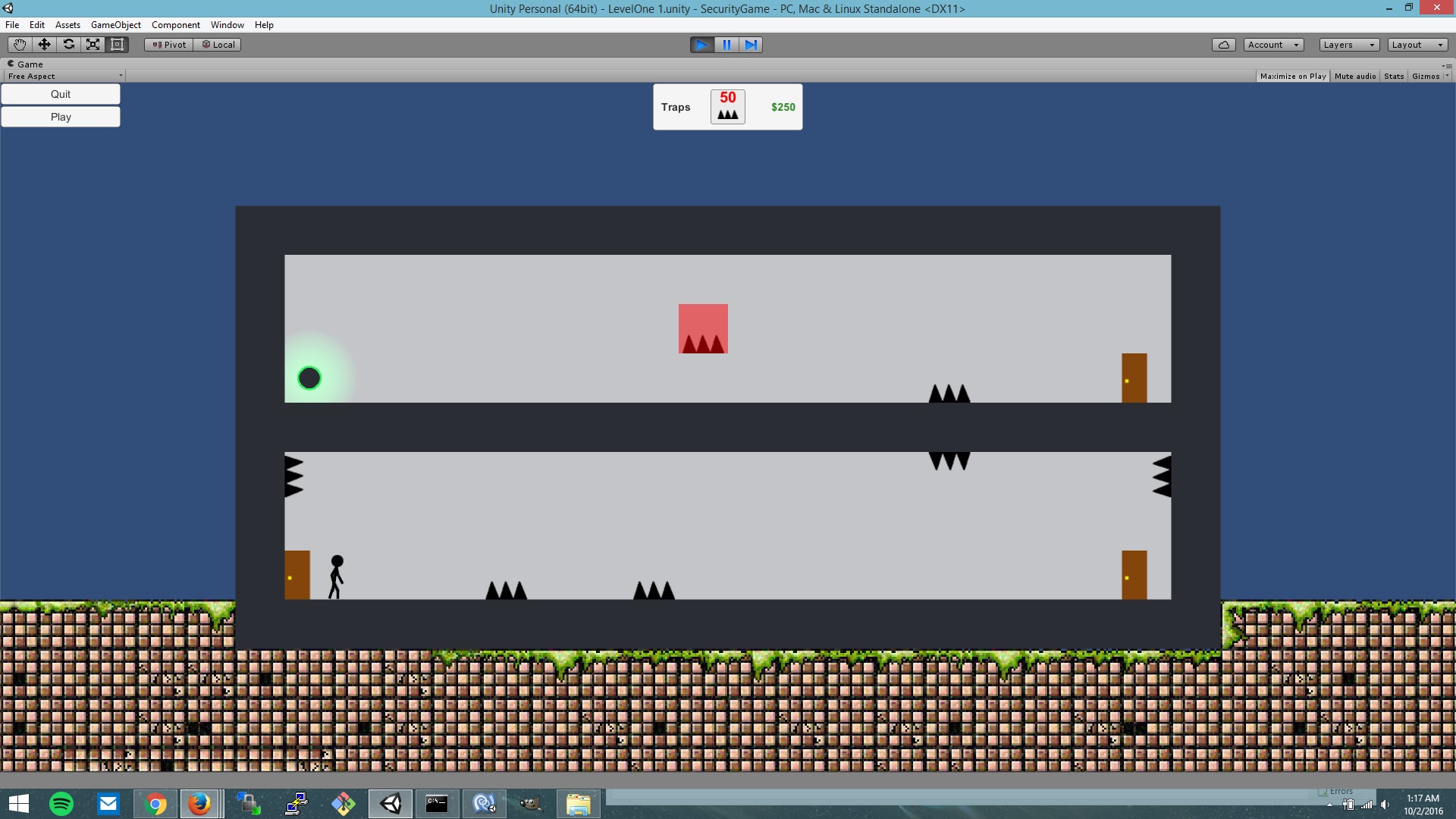Screen dimensions: 1456x819
Task: Open the GameObject menu
Action: [x=115, y=25]
